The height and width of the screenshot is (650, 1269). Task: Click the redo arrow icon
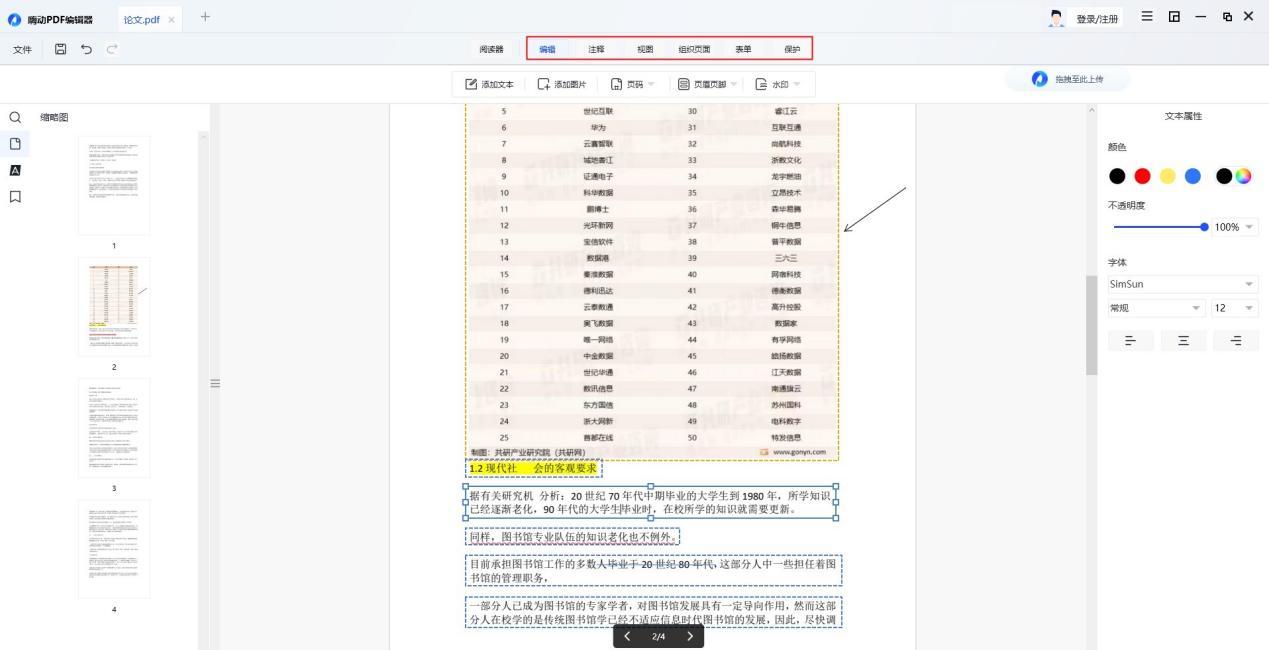coord(112,49)
